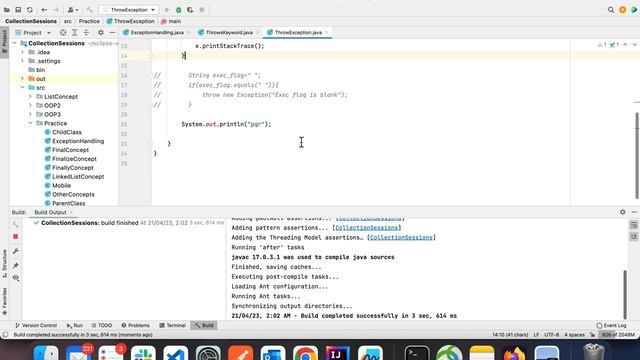Click the soft-wrap icon beside build output
This screenshot has height=360, width=640.
633,225
